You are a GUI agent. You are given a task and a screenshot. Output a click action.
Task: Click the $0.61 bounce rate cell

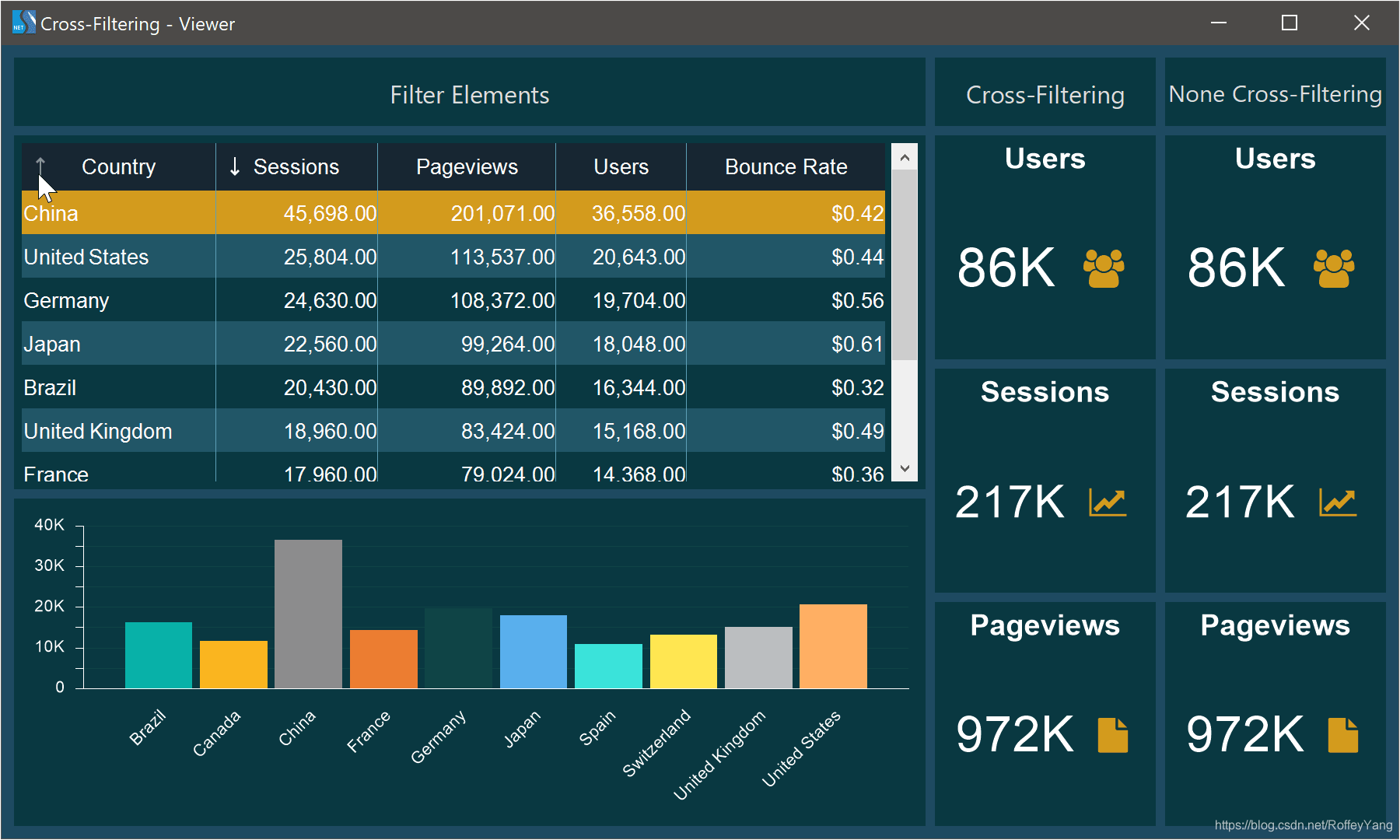coord(786,344)
